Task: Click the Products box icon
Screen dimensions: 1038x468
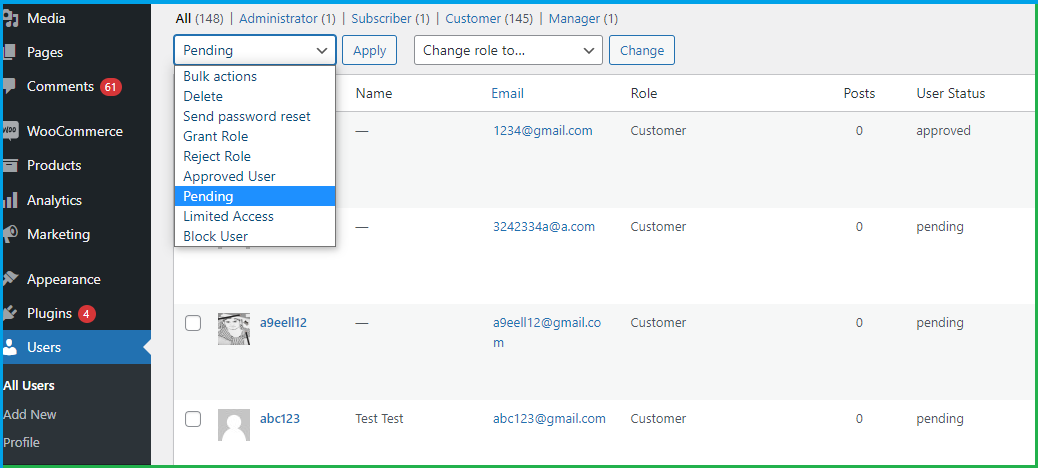Action: point(10,165)
